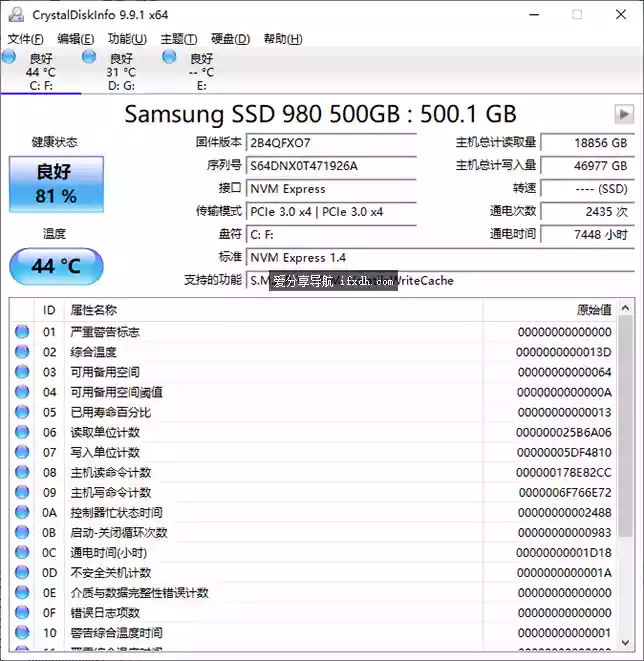The height and width of the screenshot is (661, 644).
Task: Click the blue status orb for drive E:
Action: 169,56
